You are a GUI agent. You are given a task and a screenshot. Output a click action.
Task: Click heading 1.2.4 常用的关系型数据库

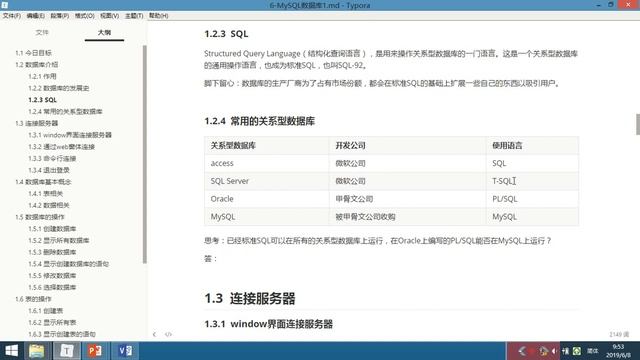[260, 121]
